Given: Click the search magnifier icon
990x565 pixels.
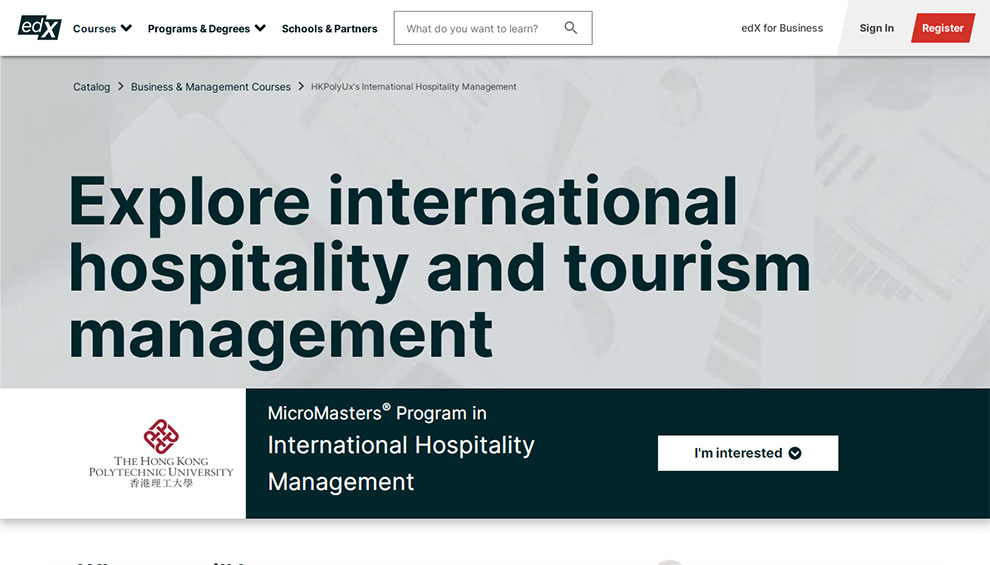Looking at the screenshot, I should (x=571, y=28).
